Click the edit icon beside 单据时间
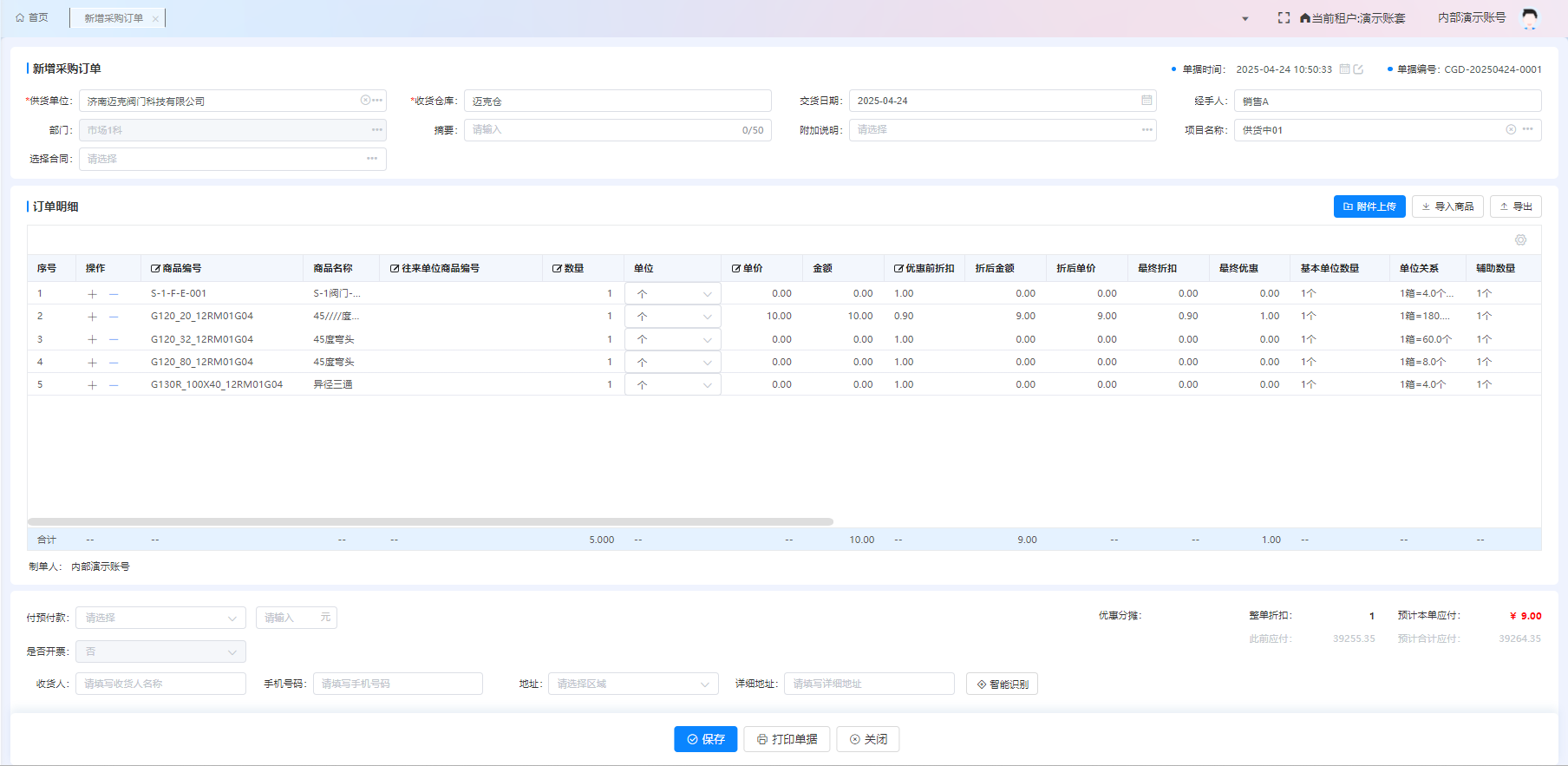This screenshot has width=1568, height=766. pos(1358,69)
